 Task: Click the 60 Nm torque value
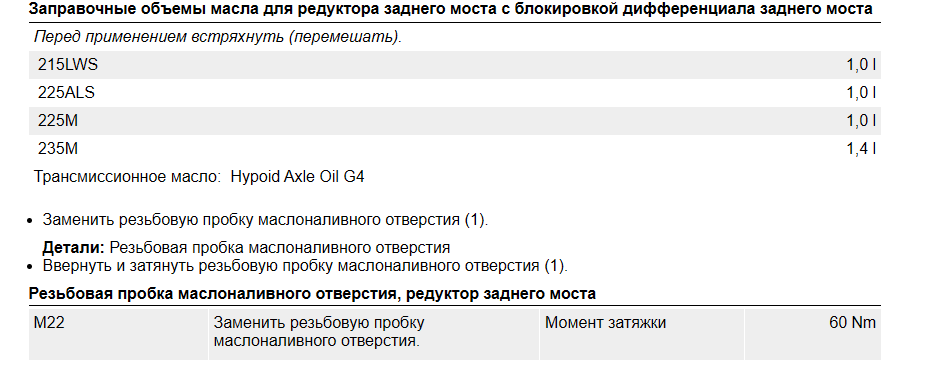(x=852, y=323)
